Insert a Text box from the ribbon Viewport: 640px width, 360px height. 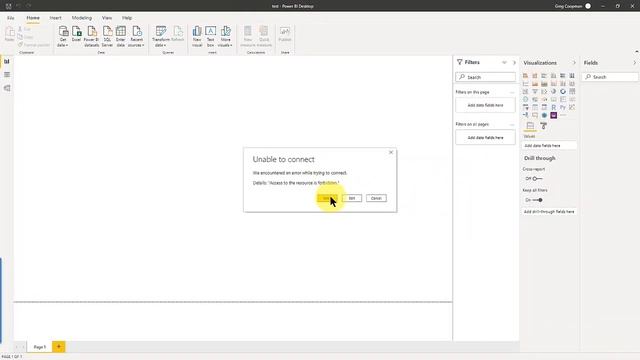(211, 36)
